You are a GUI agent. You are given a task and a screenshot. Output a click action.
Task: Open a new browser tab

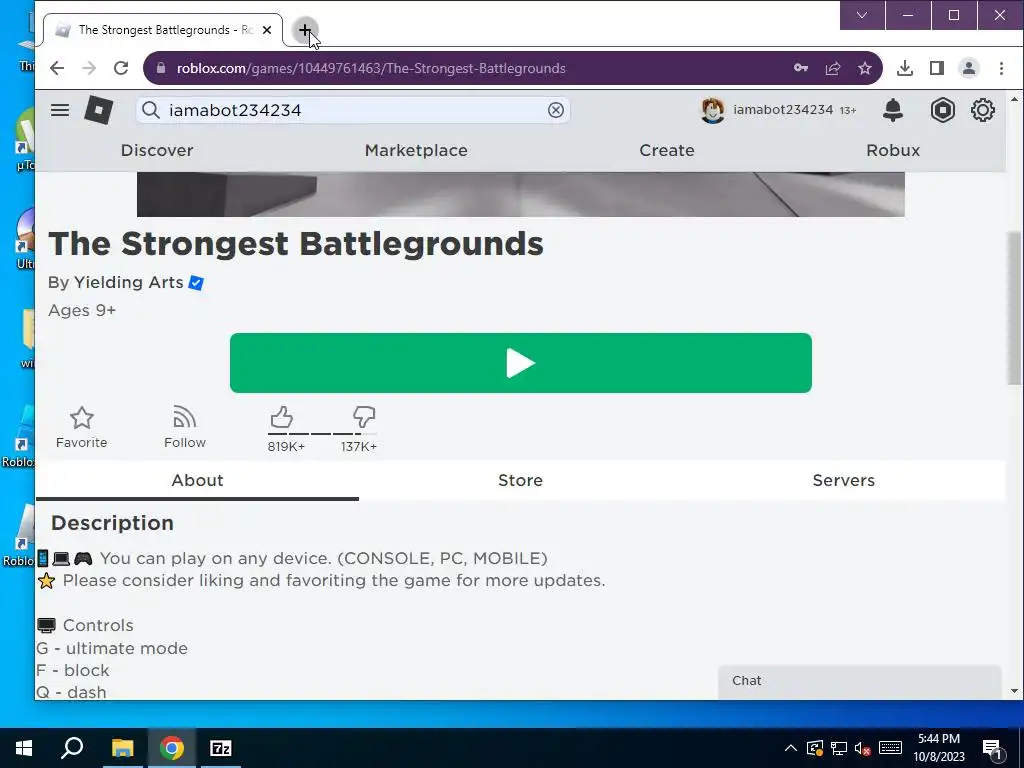(304, 30)
